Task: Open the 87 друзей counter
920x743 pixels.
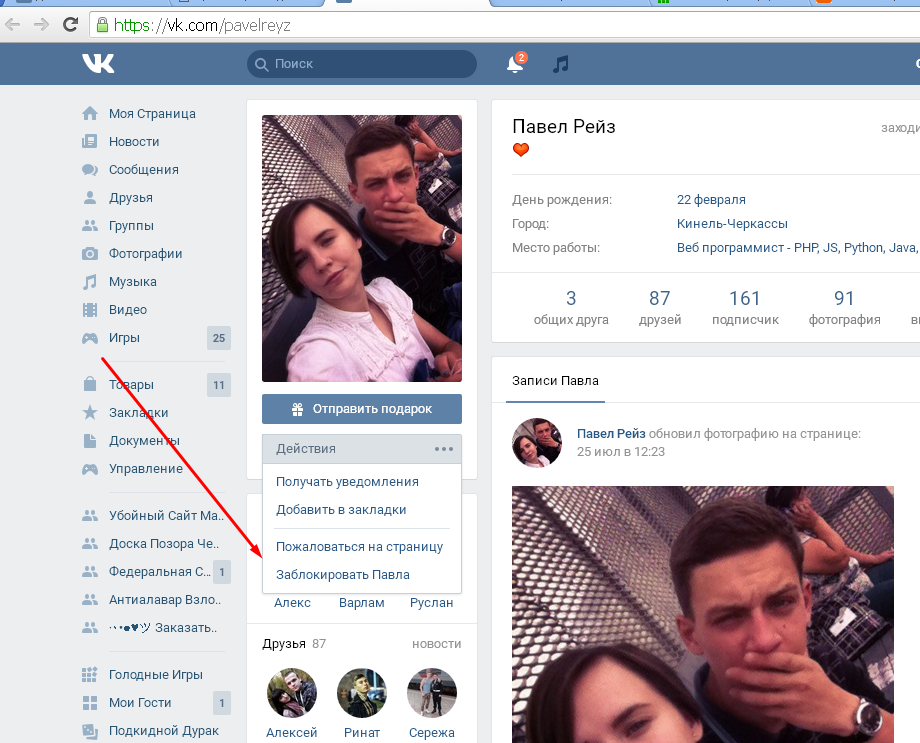Action: pyautogui.click(x=659, y=308)
